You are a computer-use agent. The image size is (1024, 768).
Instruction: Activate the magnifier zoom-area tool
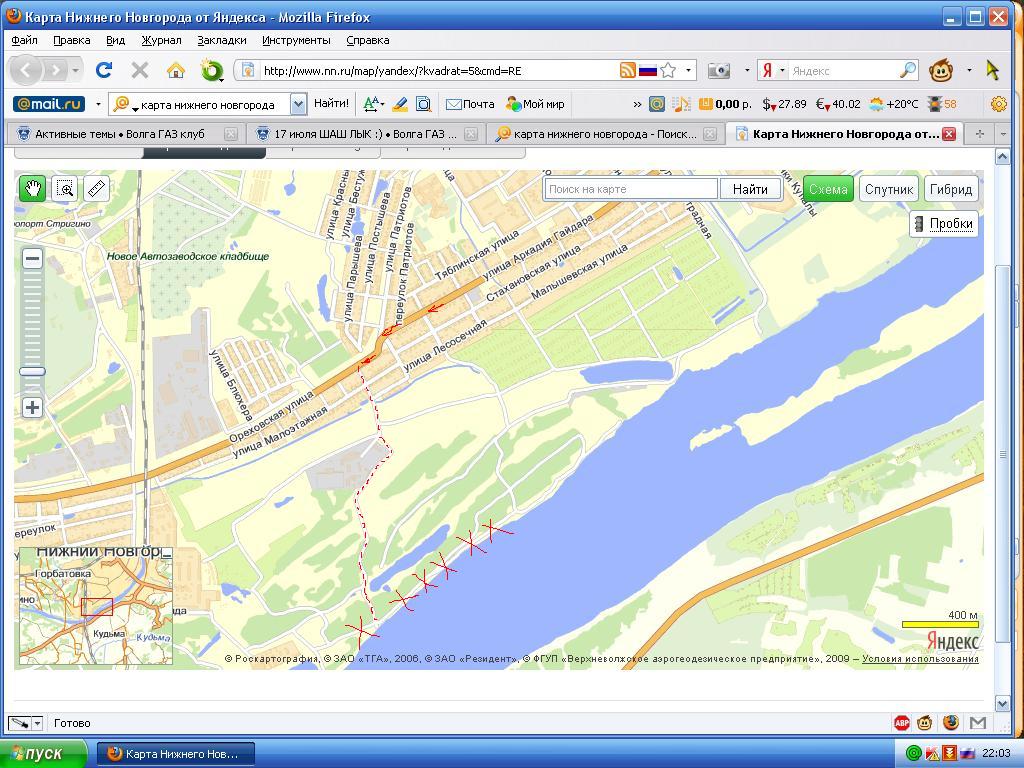tap(65, 188)
